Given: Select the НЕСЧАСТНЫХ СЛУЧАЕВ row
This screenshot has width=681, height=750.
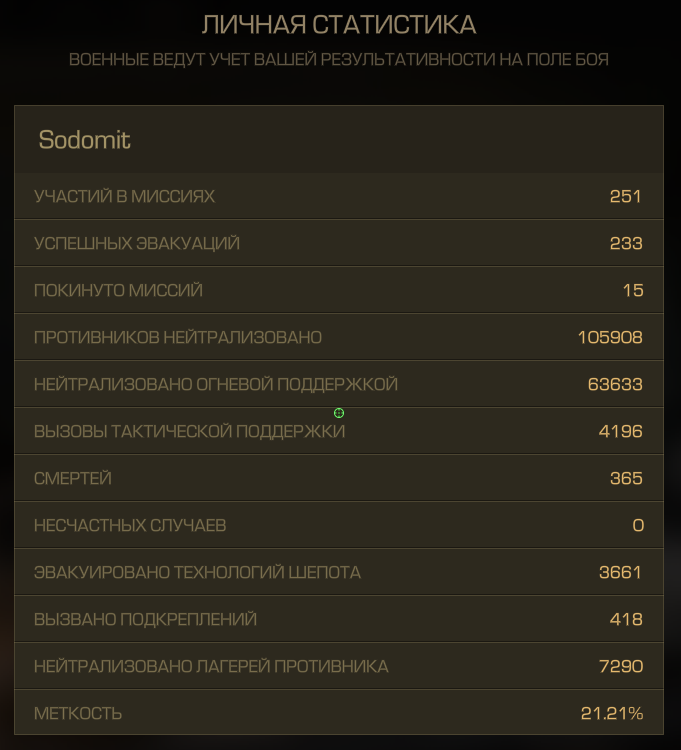Looking at the screenshot, I should pos(339,525).
